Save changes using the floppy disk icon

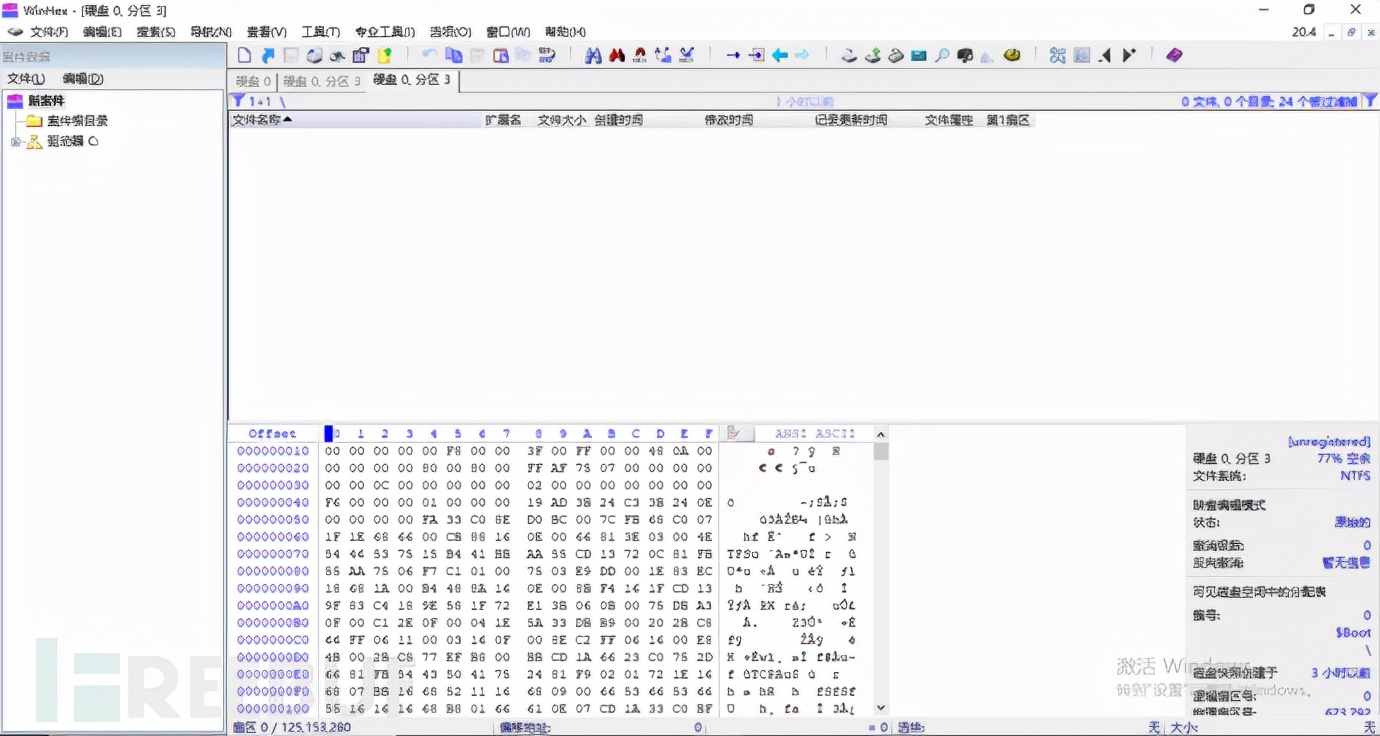coord(291,55)
